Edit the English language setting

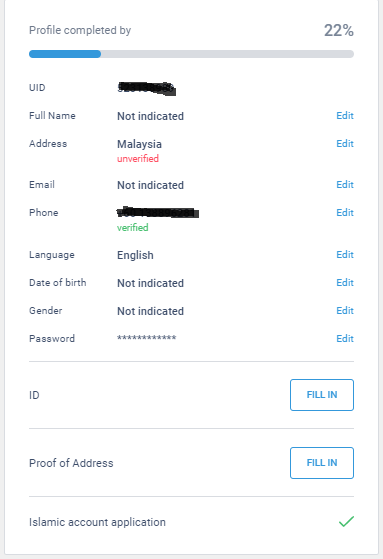(x=345, y=255)
